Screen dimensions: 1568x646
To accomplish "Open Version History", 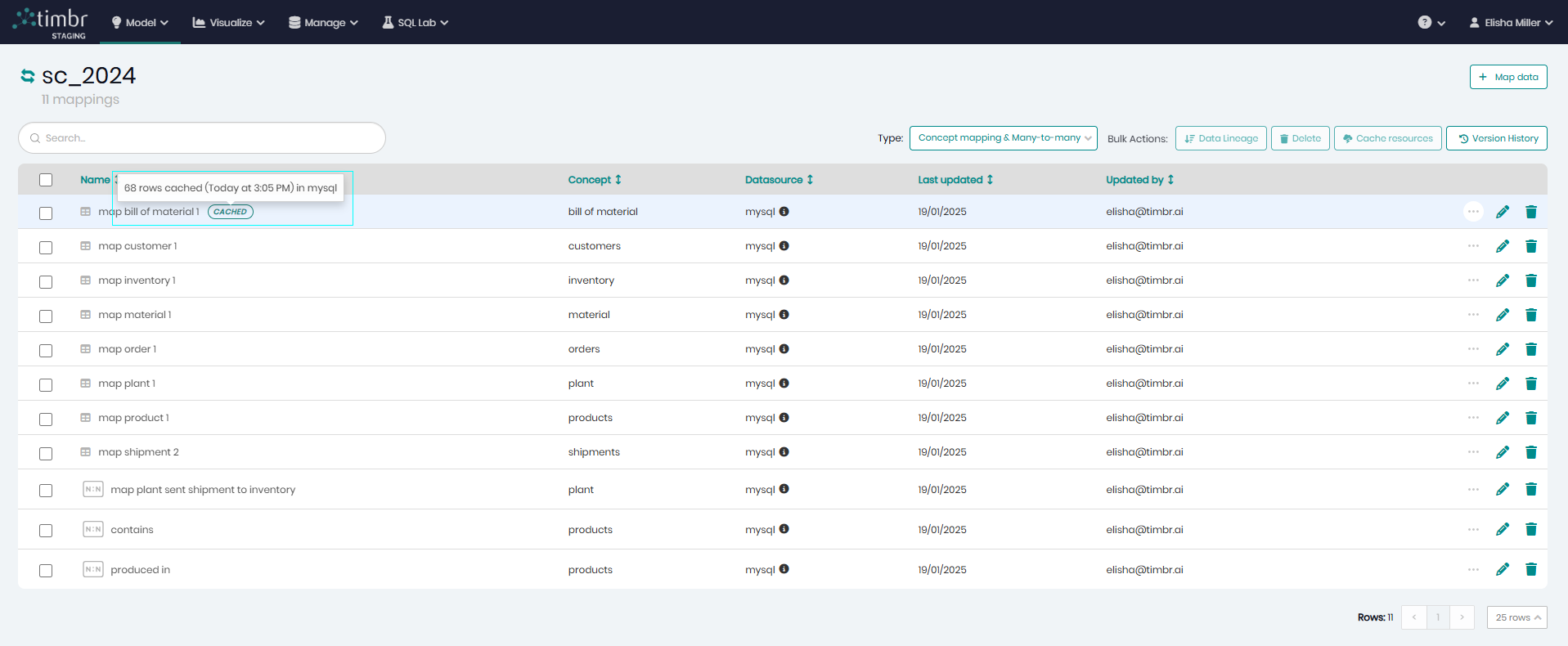I will [x=1496, y=138].
